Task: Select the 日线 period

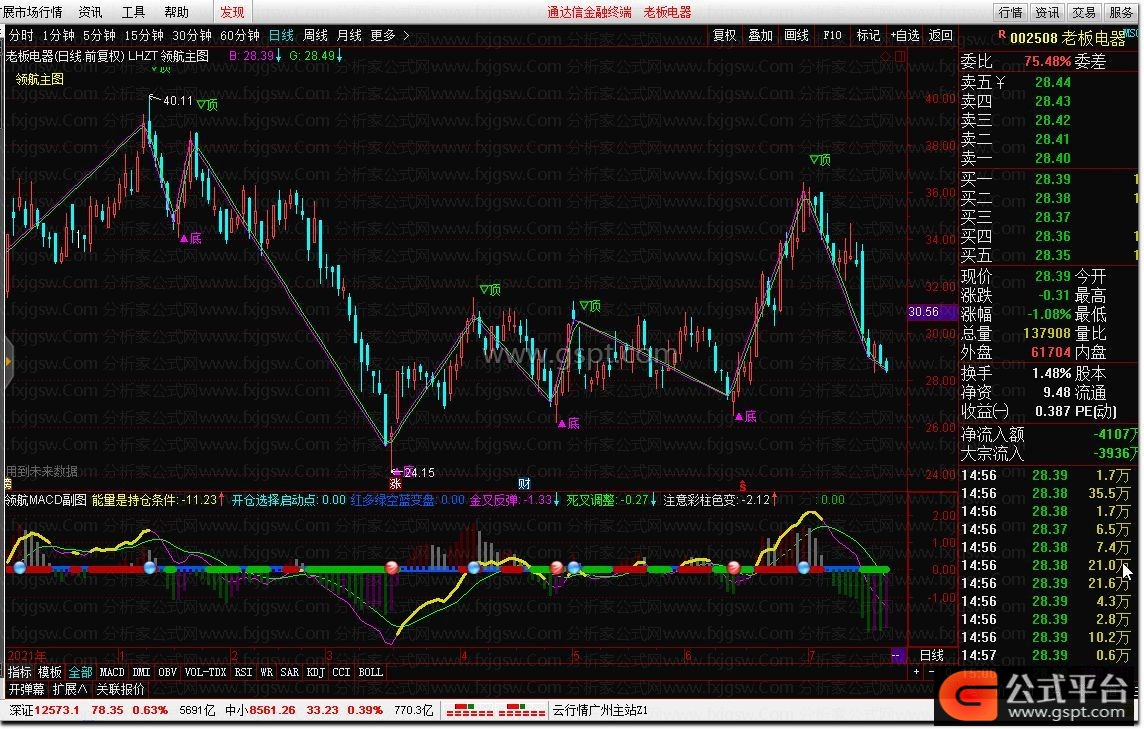Action: click(x=281, y=35)
